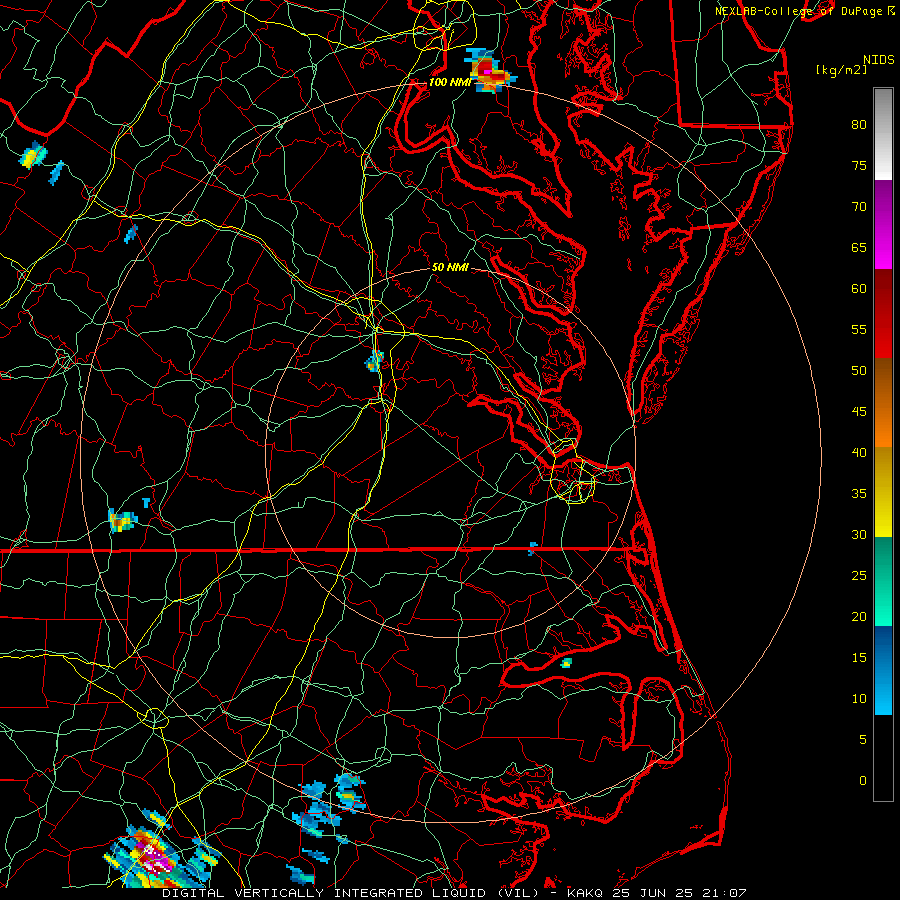Select the 60 value on the VIL scale

pos(859,289)
